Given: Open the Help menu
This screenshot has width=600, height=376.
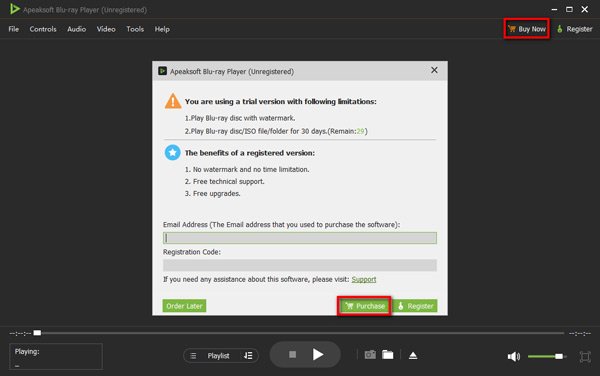Looking at the screenshot, I should pos(162,29).
